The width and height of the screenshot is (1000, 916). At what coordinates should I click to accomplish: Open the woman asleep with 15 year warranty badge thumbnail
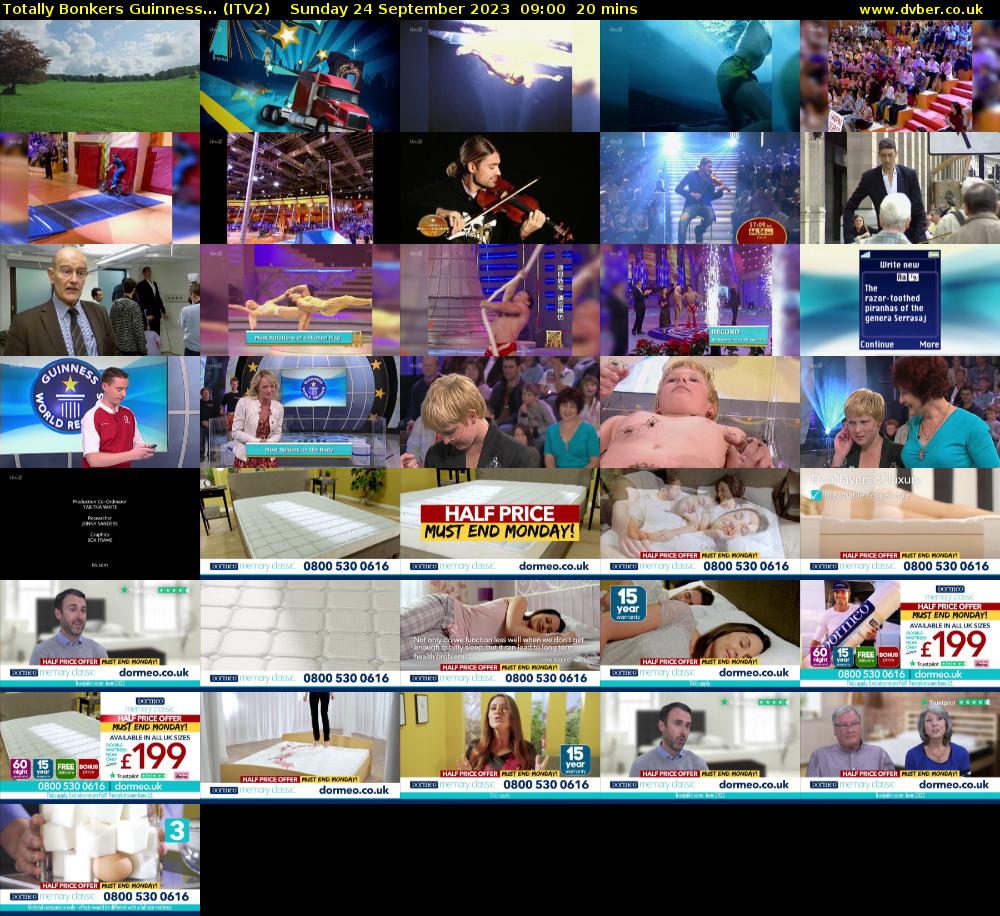tap(700, 635)
